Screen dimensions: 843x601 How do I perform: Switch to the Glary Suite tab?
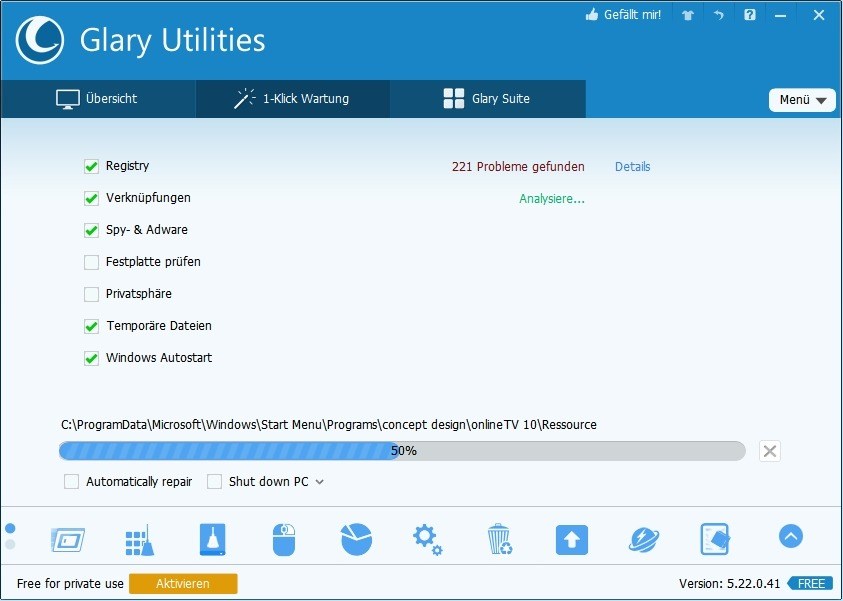point(487,99)
